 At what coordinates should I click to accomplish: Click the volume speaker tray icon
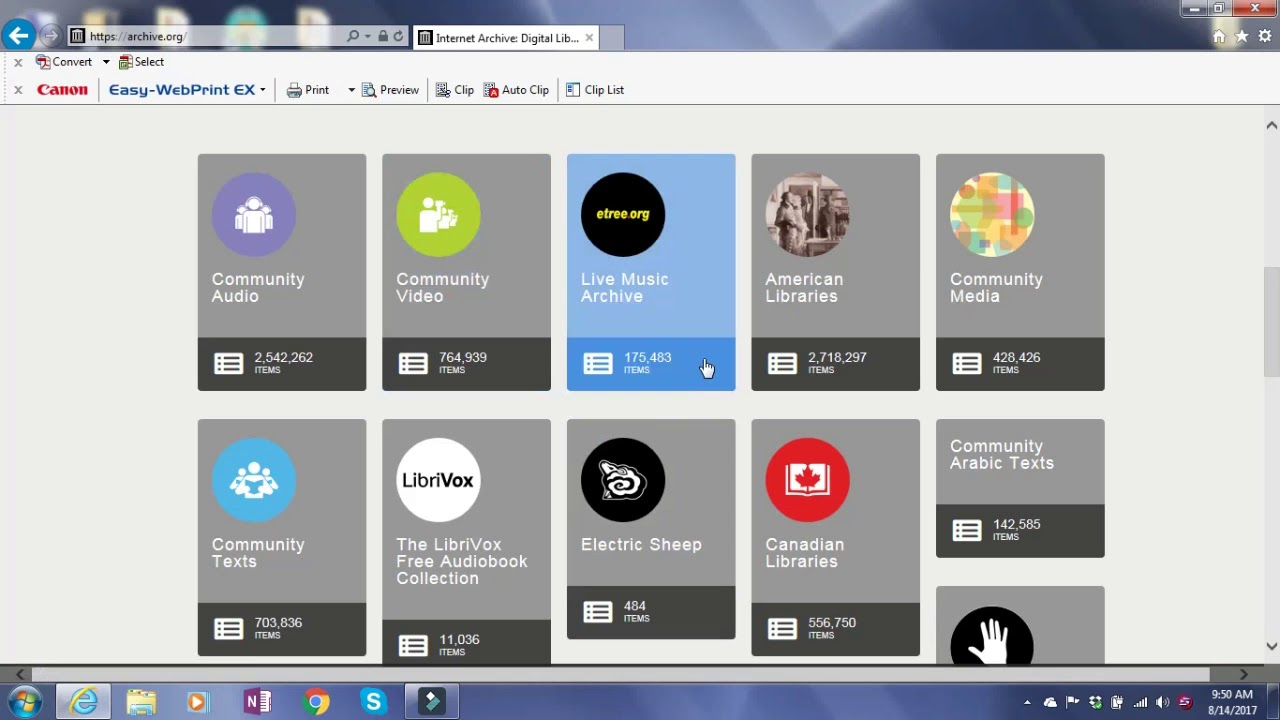click(x=1161, y=702)
